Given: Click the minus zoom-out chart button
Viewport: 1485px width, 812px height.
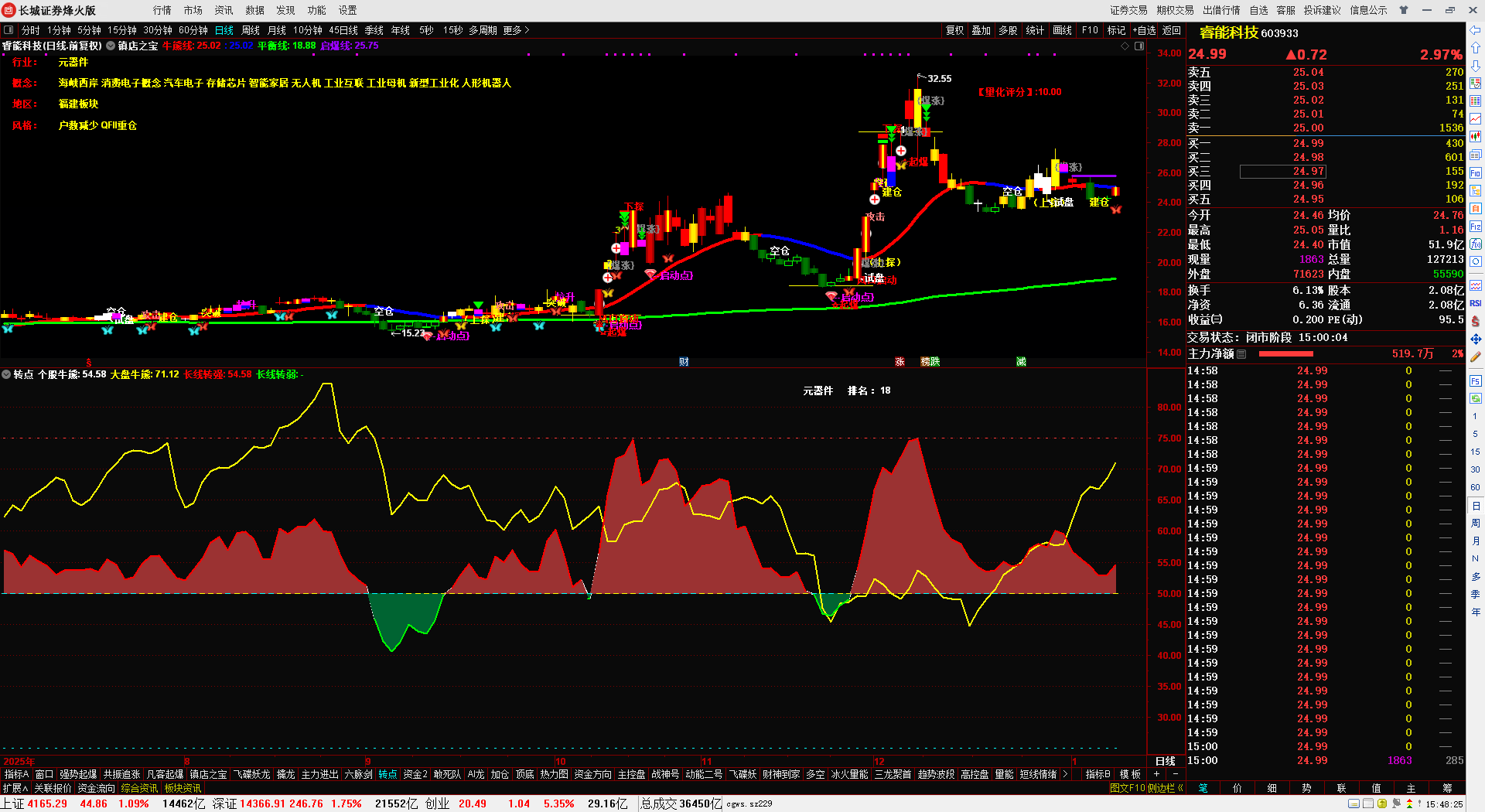Looking at the screenshot, I should [1176, 774].
